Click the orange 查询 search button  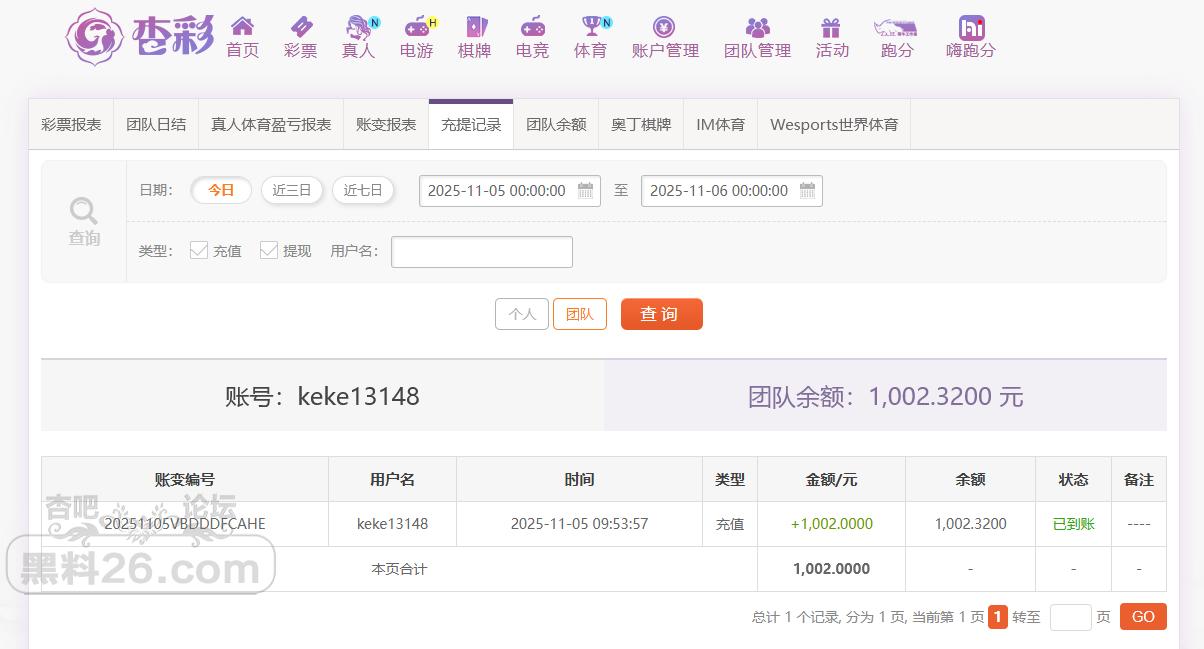click(x=661, y=314)
